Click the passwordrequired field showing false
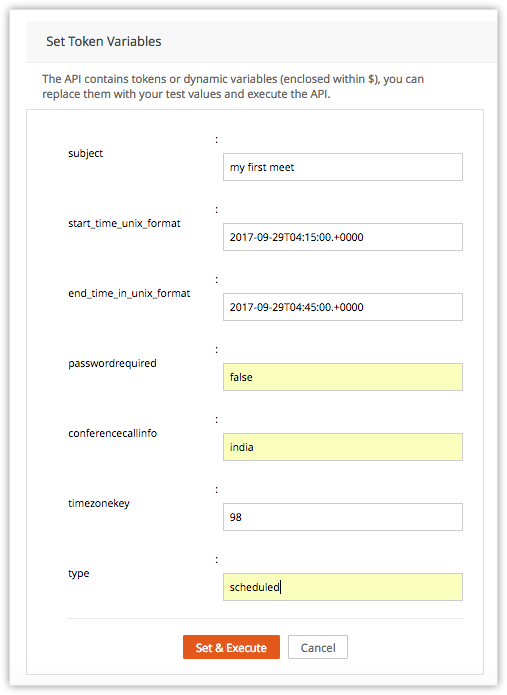The height and width of the screenshot is (695, 507). (x=343, y=377)
